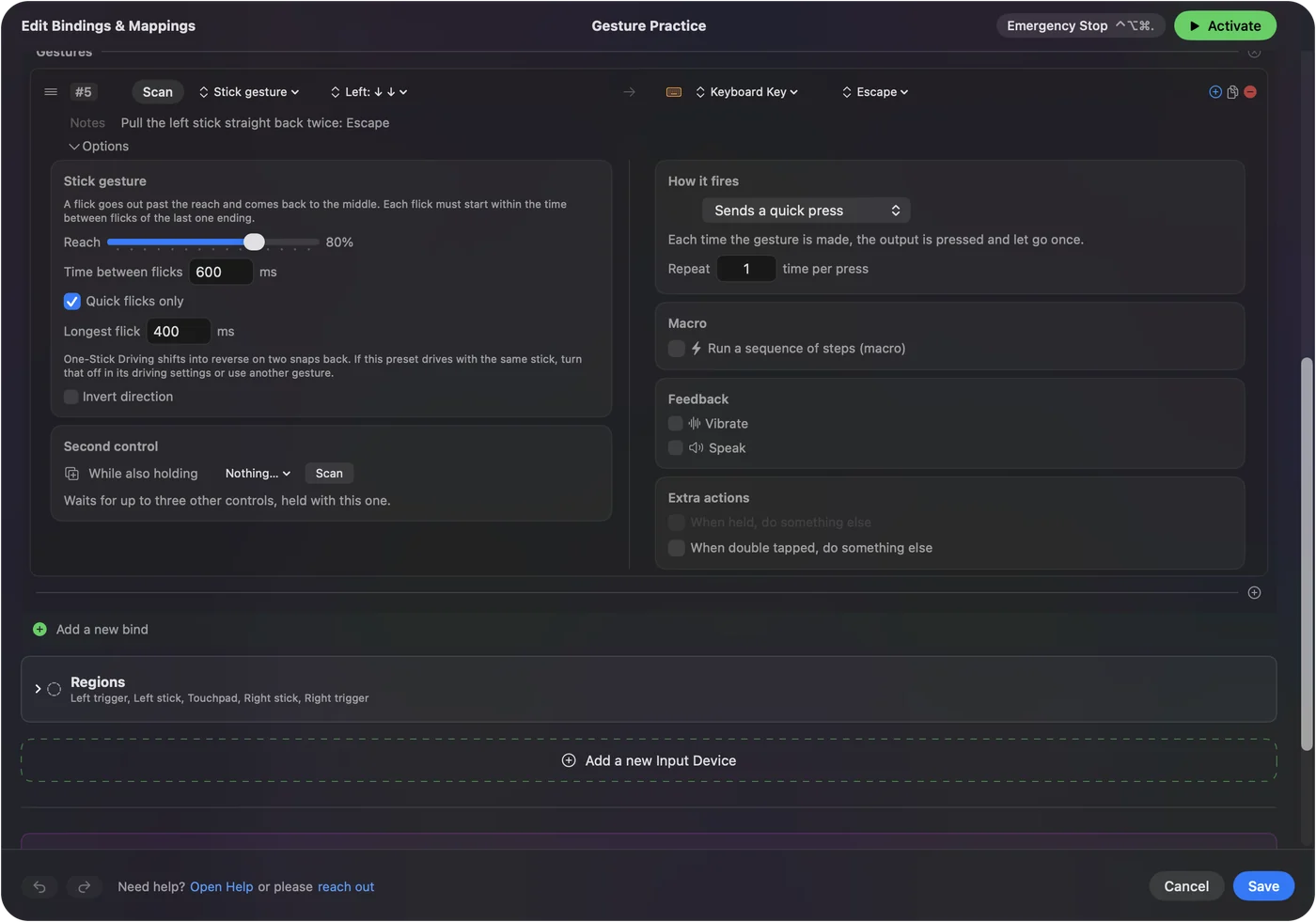Click the Activate button

click(1225, 26)
